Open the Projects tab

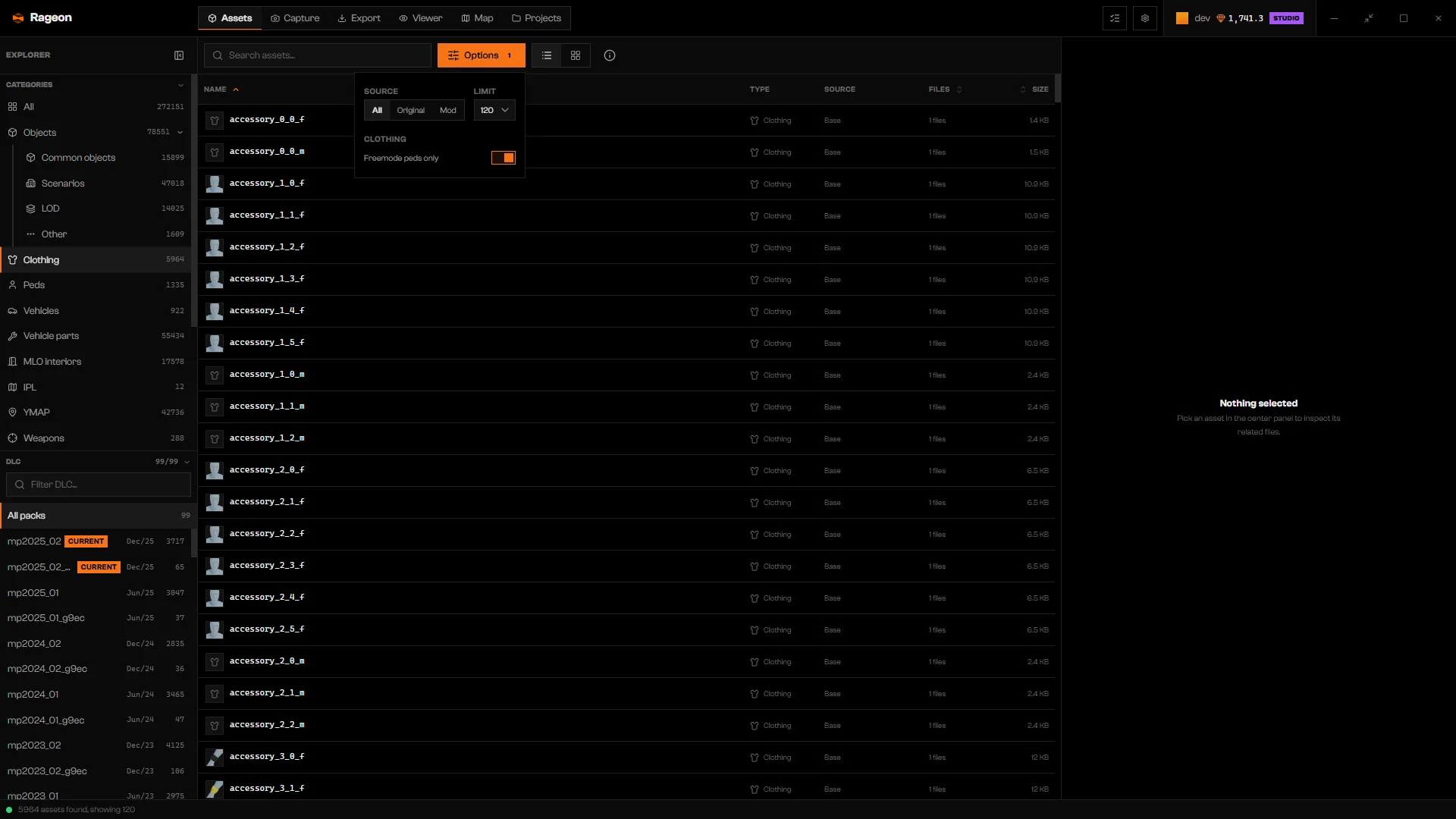point(537,18)
